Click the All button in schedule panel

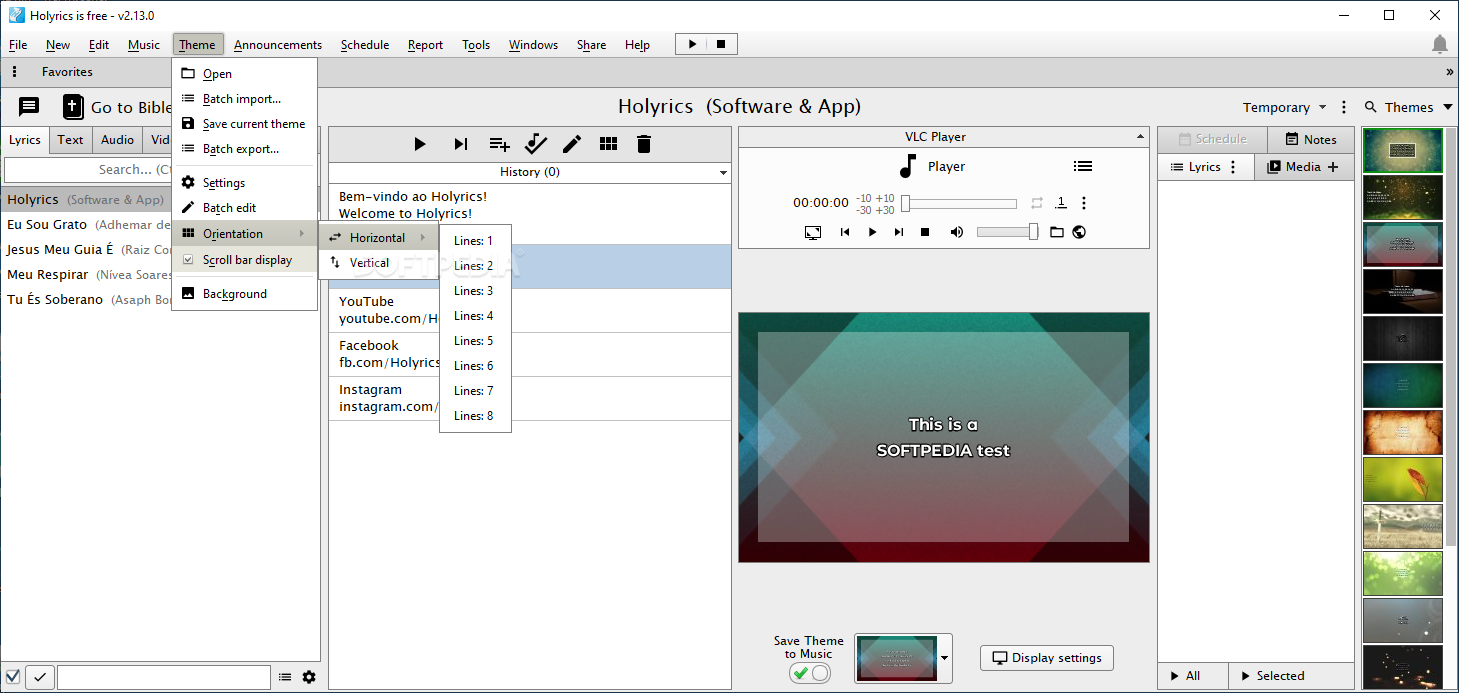[1193, 676]
